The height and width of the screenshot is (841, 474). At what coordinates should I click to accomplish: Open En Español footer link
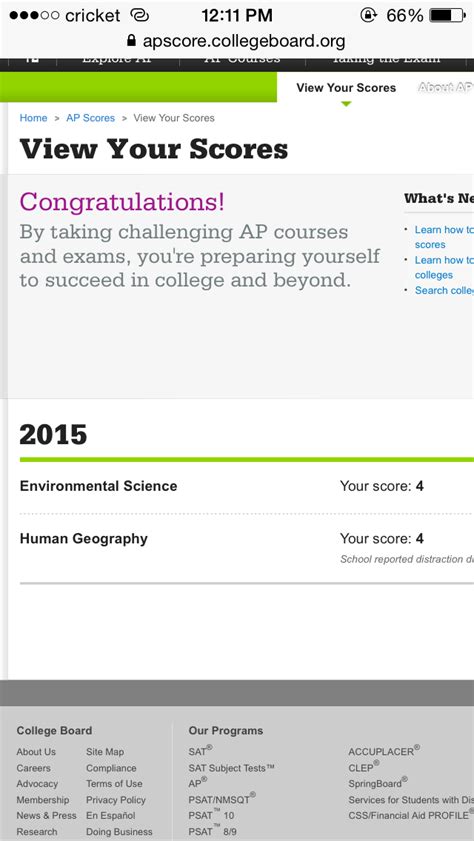(x=110, y=816)
